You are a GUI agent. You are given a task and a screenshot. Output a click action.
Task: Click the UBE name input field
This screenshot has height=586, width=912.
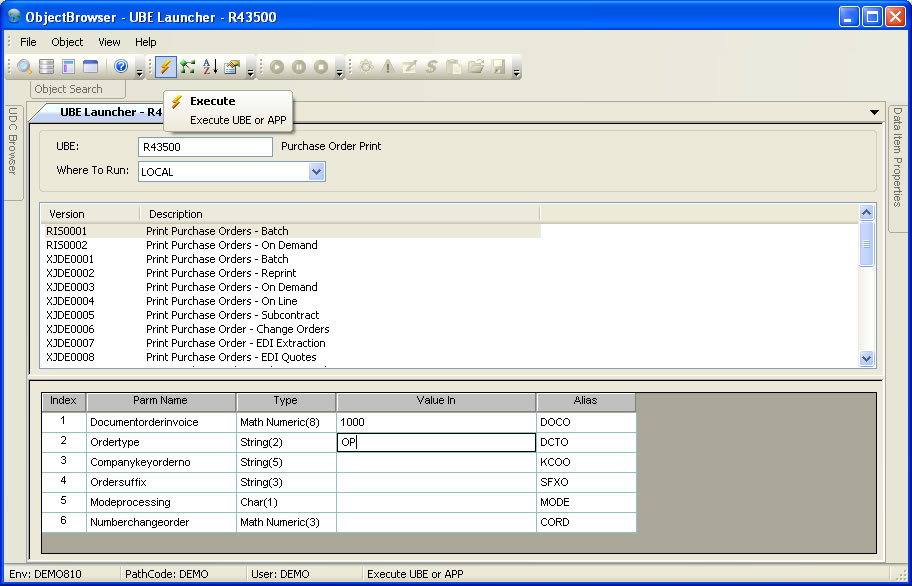[206, 146]
